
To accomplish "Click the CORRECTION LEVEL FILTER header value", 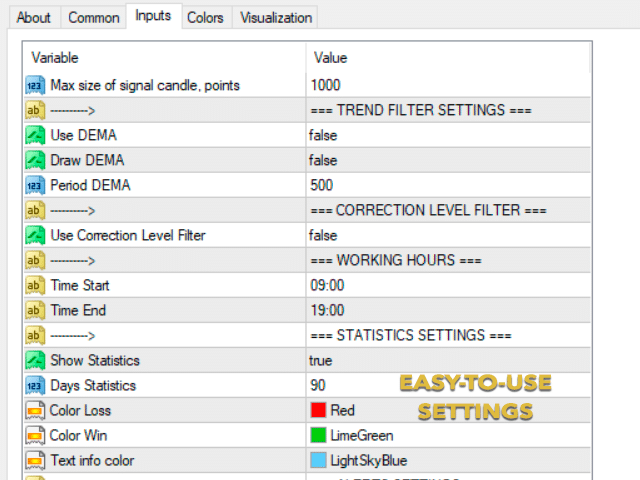I will click(x=428, y=210).
